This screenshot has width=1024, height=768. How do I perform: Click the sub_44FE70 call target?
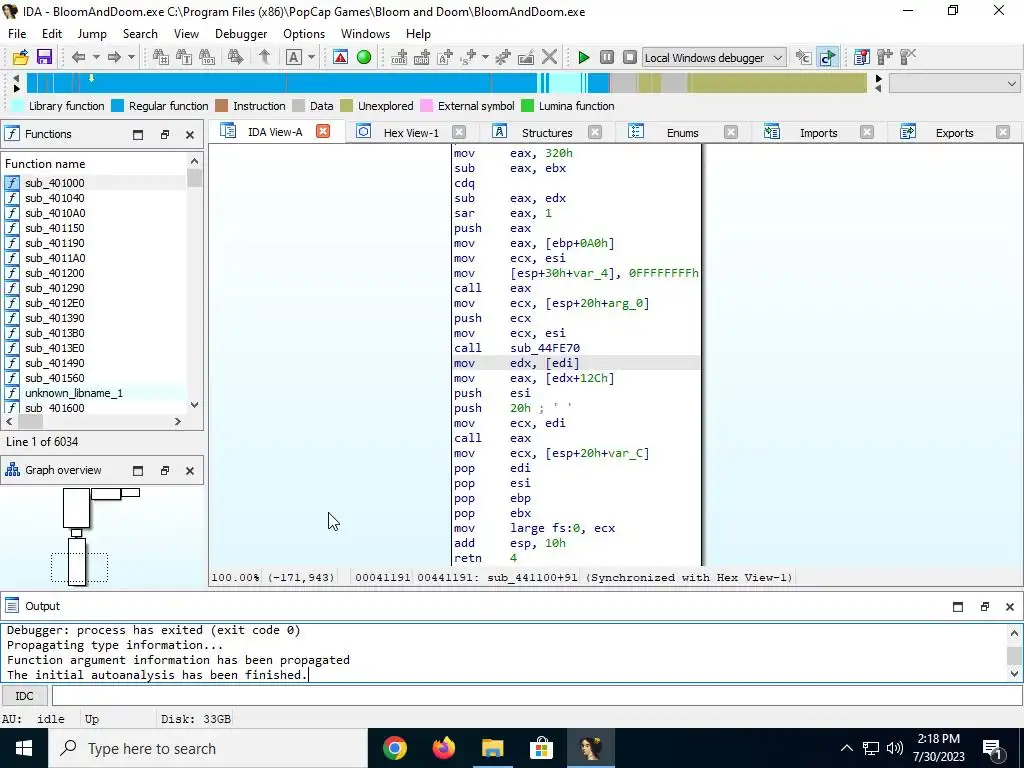click(545, 348)
